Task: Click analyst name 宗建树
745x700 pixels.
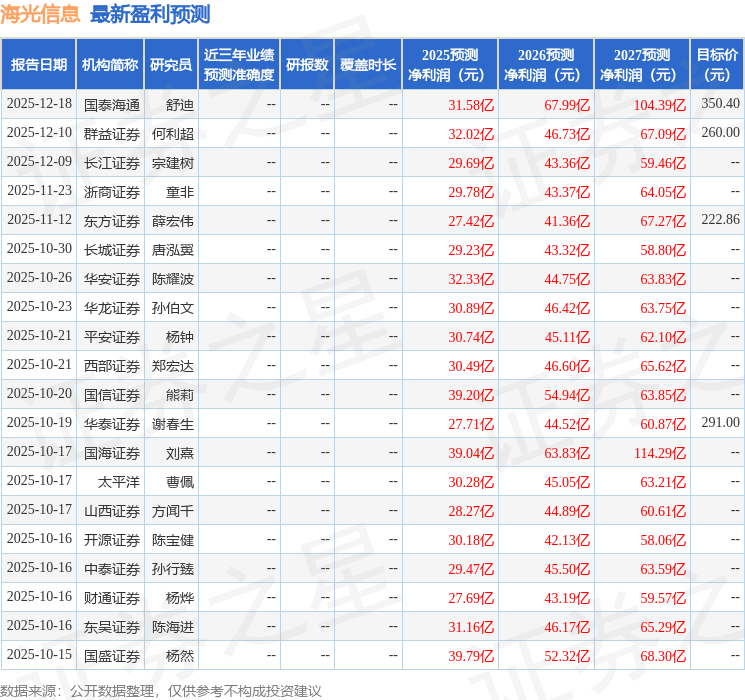Action: [x=172, y=163]
